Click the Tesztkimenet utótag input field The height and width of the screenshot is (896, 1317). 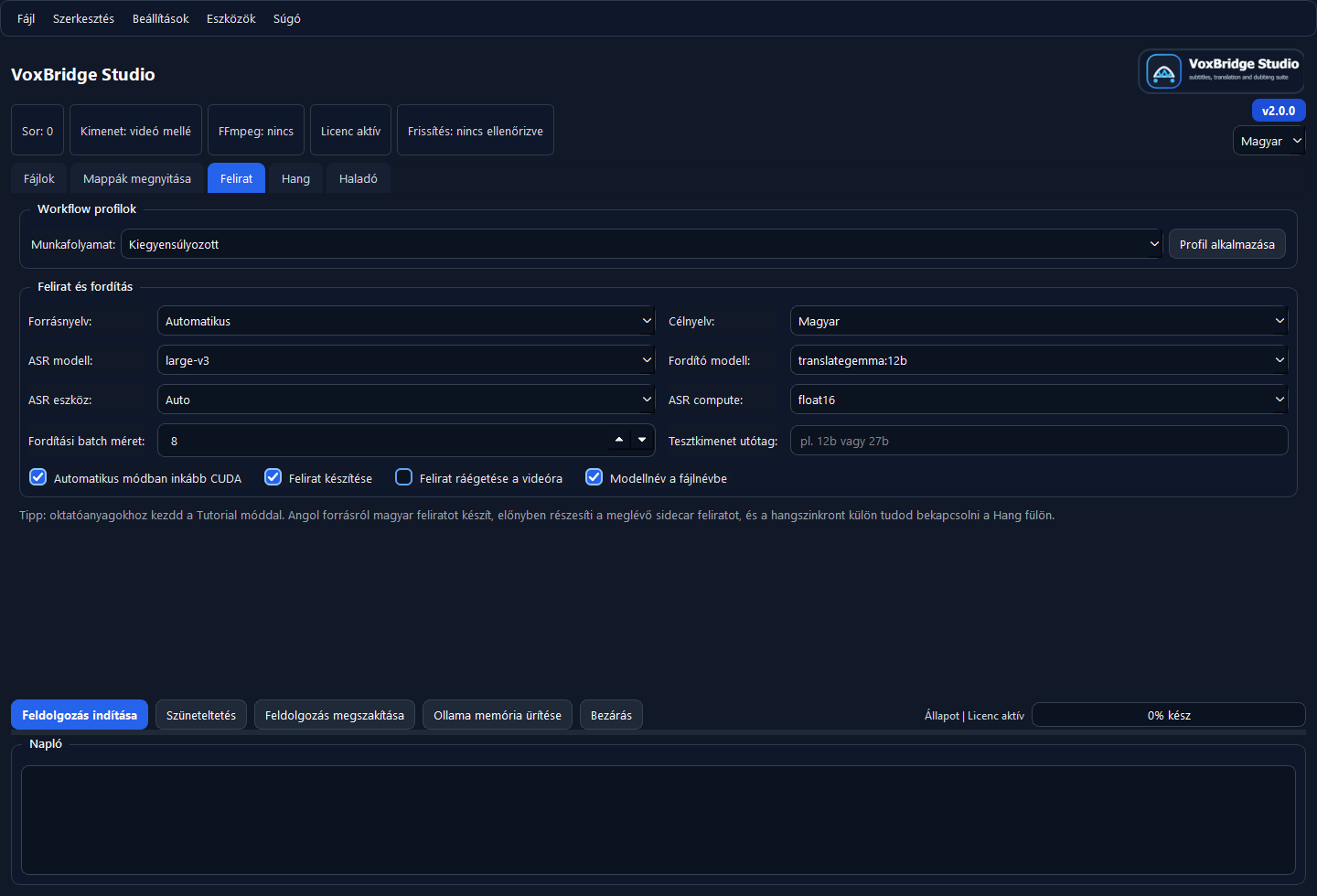coord(1038,441)
